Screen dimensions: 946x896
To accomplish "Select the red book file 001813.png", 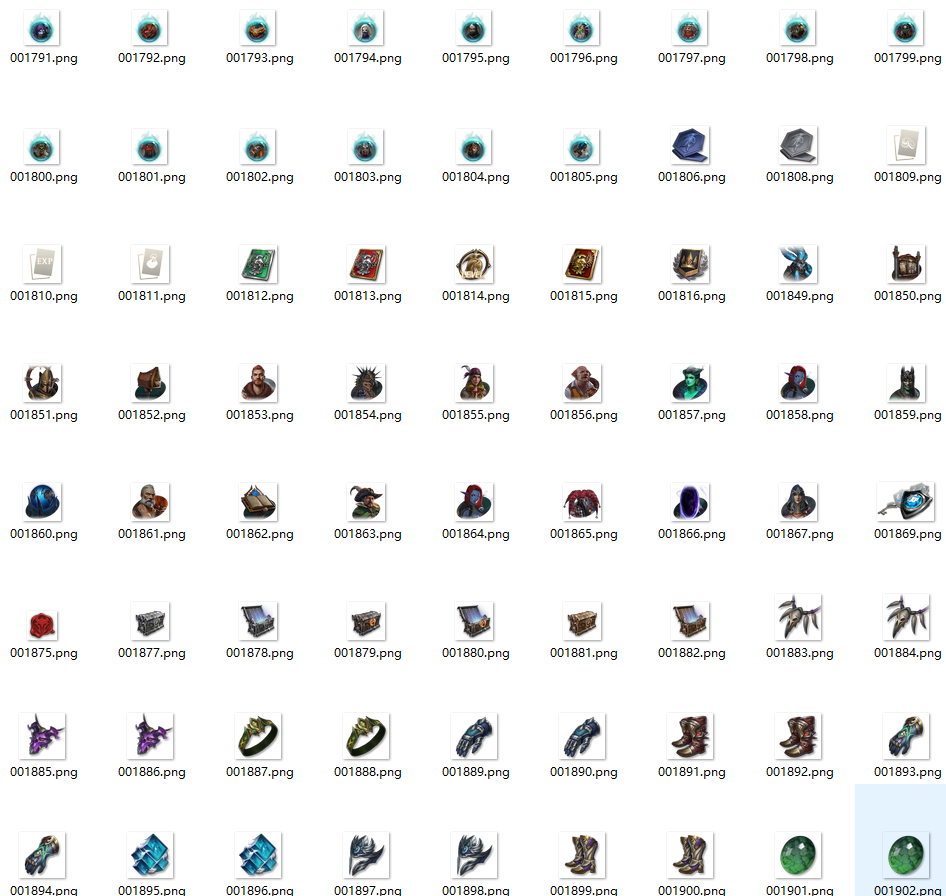I will (365, 264).
